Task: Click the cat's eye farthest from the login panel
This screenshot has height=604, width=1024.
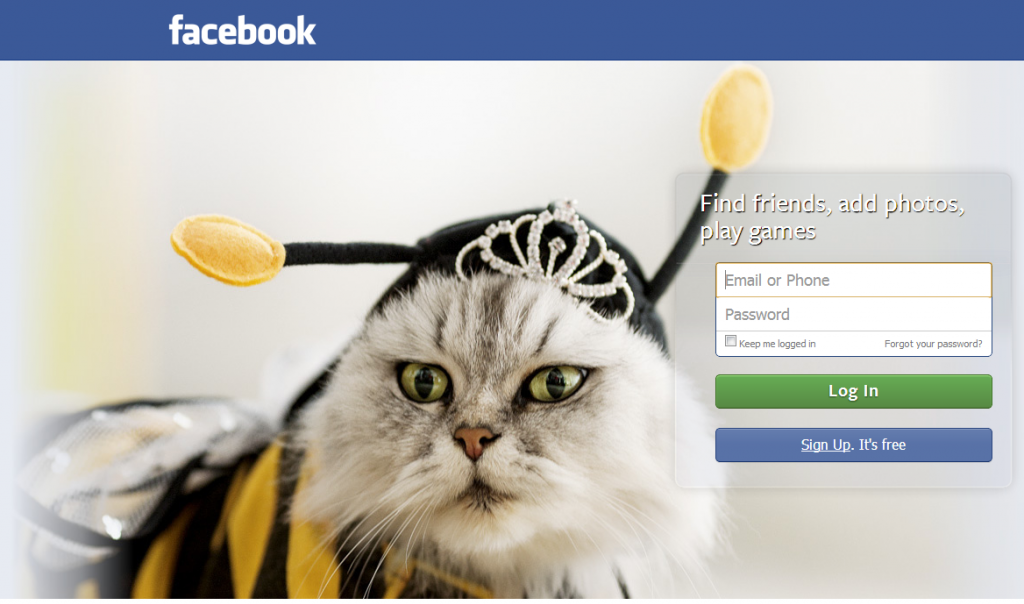Action: tap(424, 381)
